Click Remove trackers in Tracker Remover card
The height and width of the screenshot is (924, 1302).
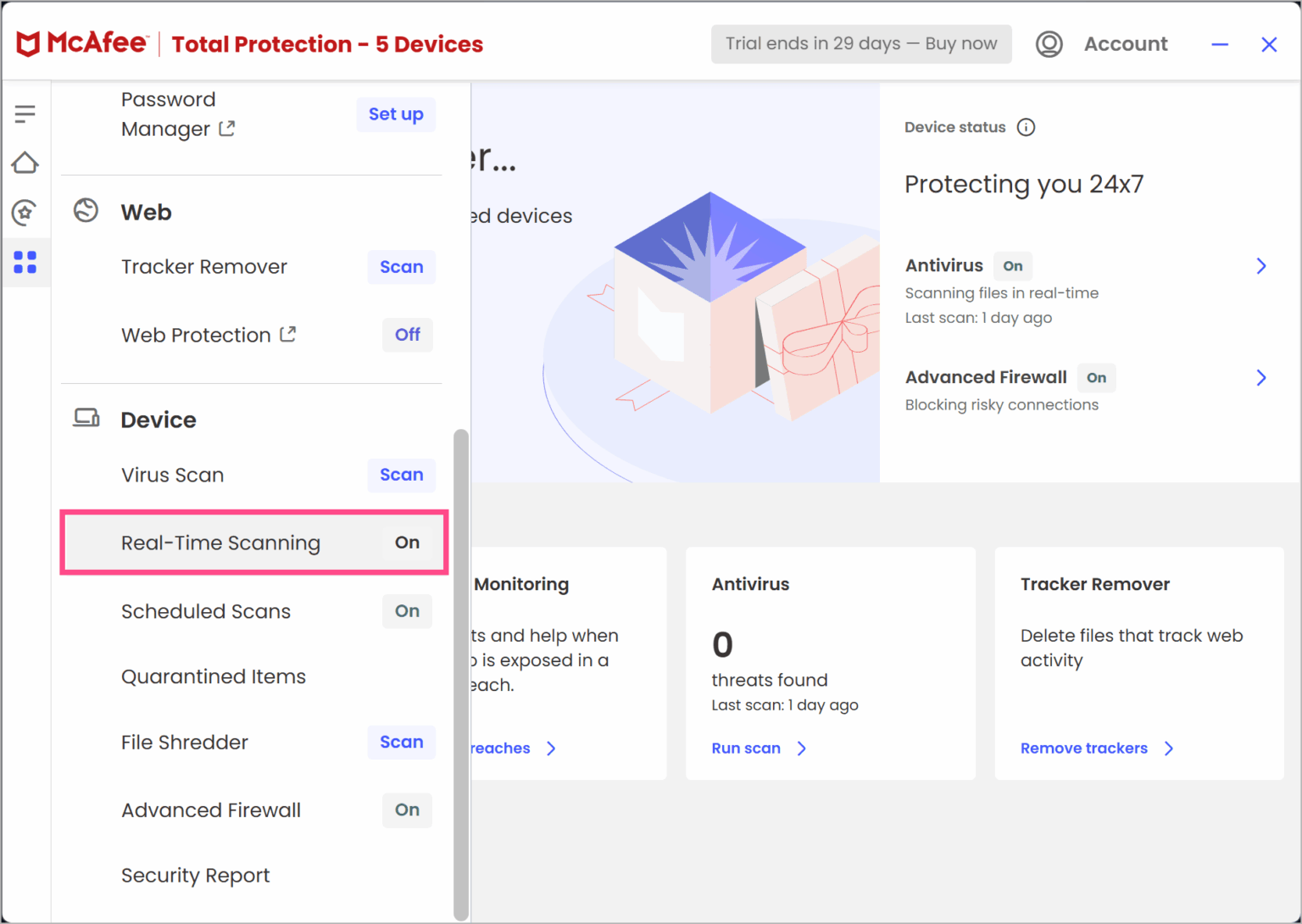point(1084,748)
